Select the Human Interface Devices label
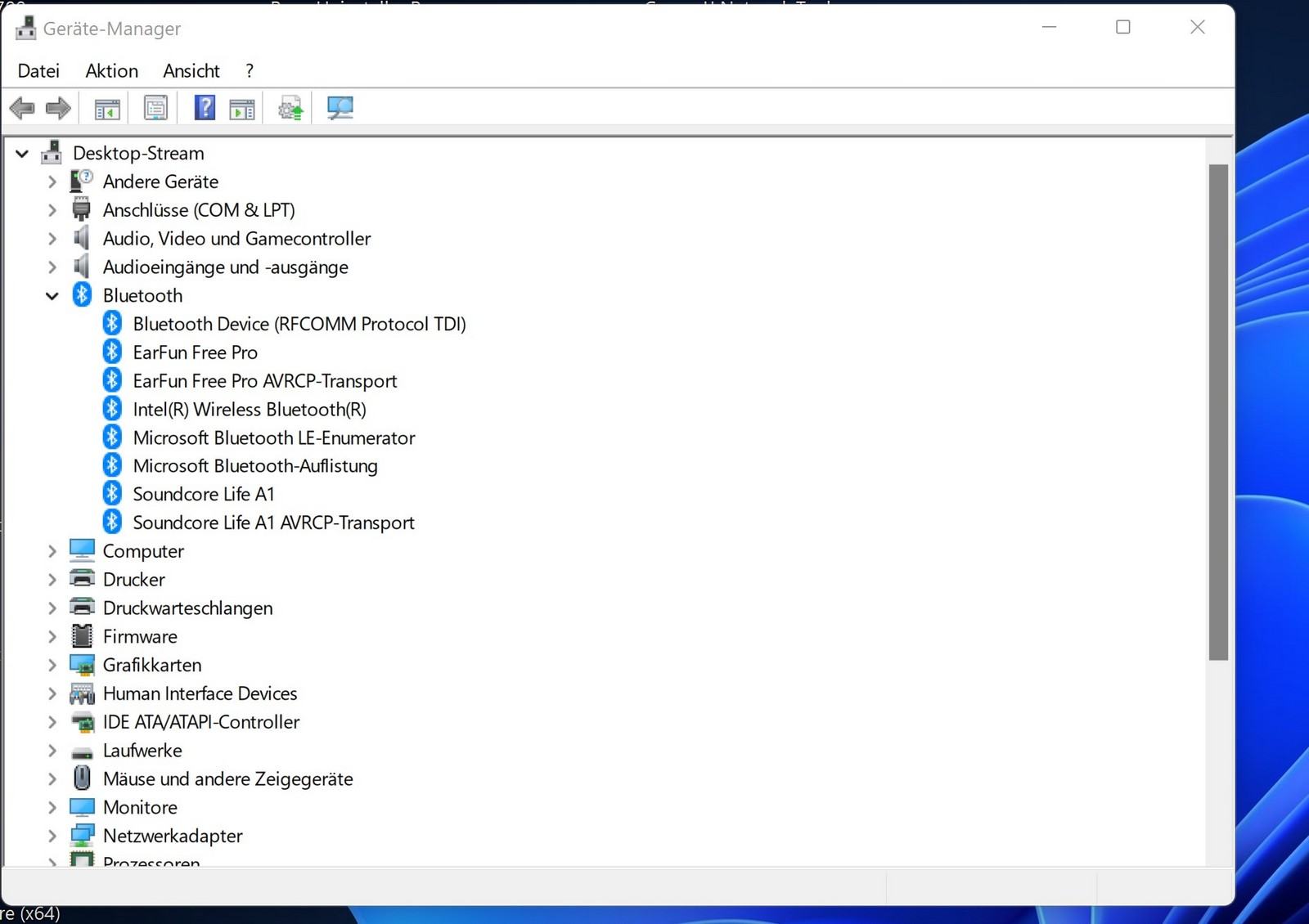The image size is (1309, 924). coord(200,693)
